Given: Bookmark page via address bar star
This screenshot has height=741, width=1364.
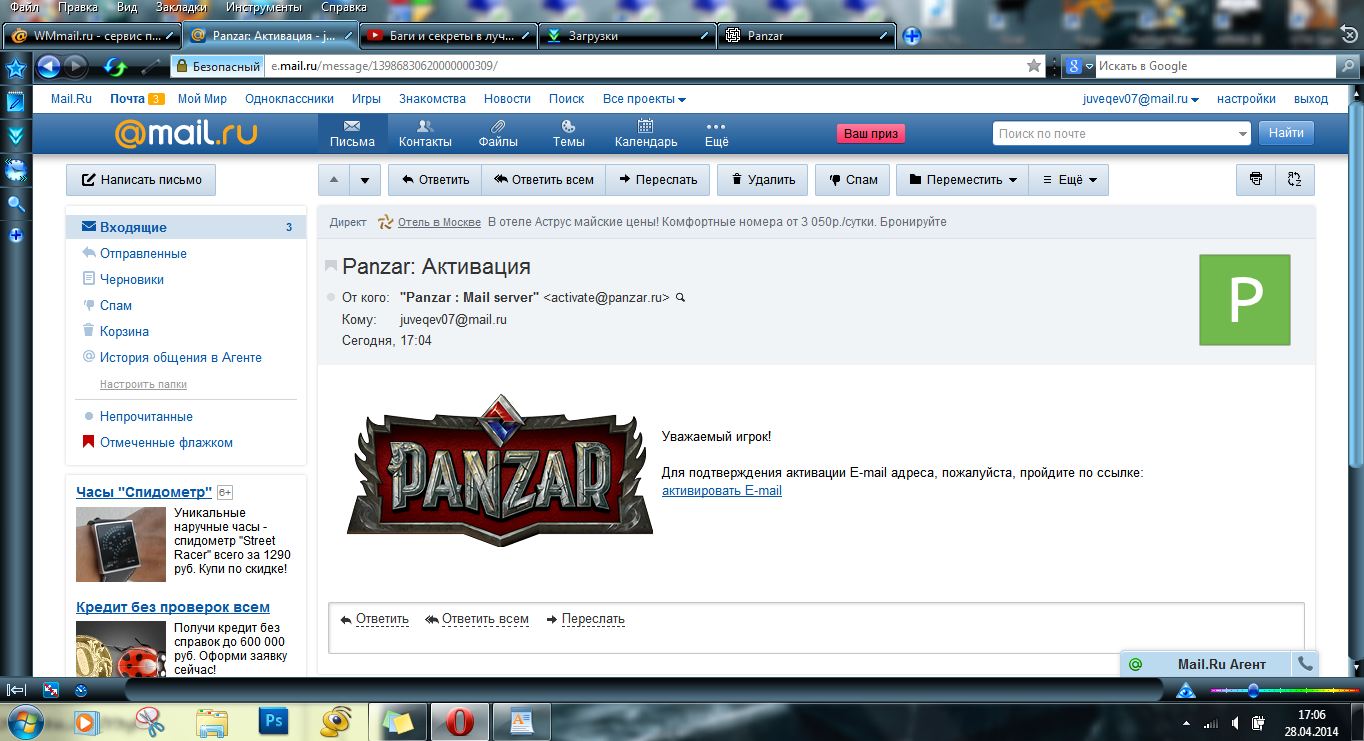Looking at the screenshot, I should [1034, 66].
